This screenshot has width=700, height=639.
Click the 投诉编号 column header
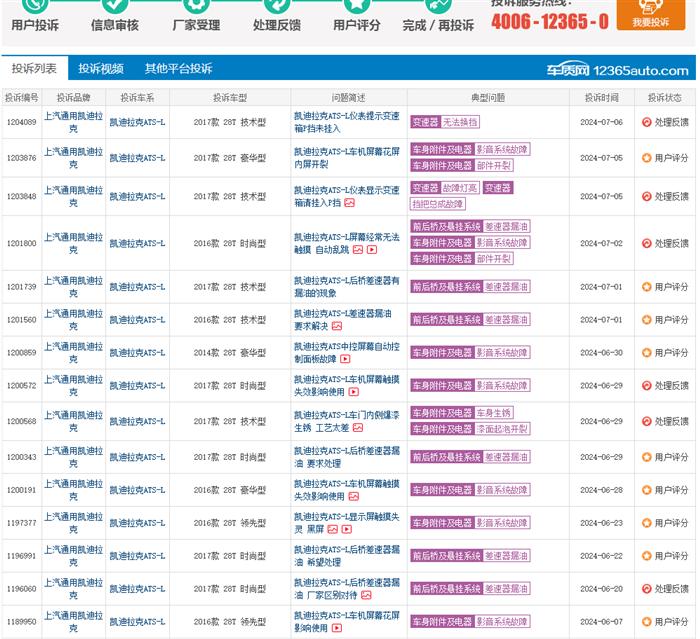[21, 97]
